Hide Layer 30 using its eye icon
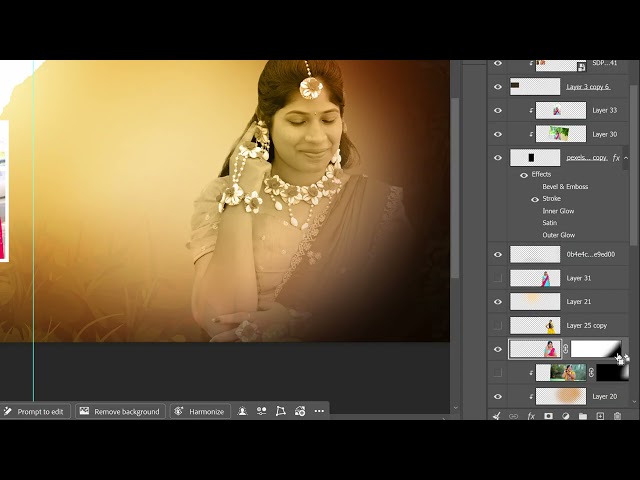 498,134
